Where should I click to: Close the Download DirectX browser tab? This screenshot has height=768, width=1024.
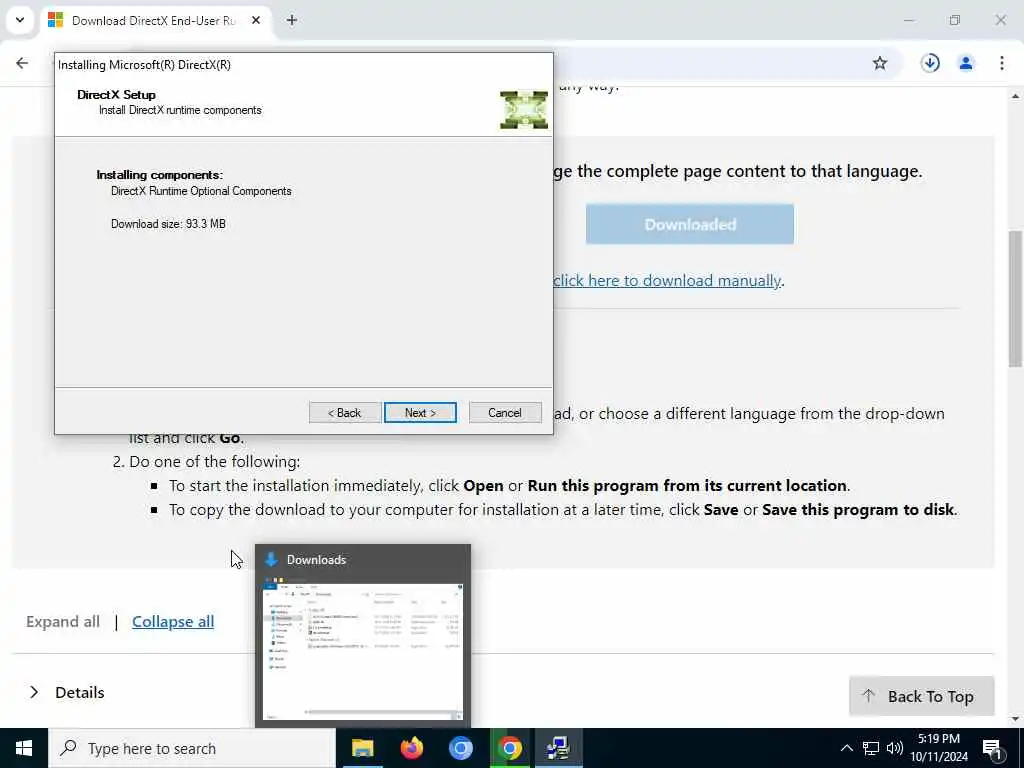(x=256, y=21)
